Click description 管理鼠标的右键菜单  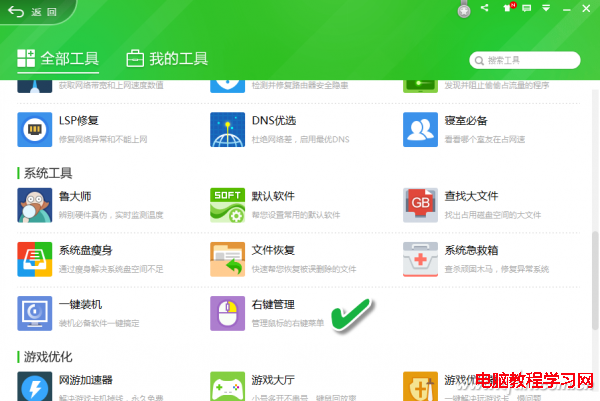[x=288, y=323]
